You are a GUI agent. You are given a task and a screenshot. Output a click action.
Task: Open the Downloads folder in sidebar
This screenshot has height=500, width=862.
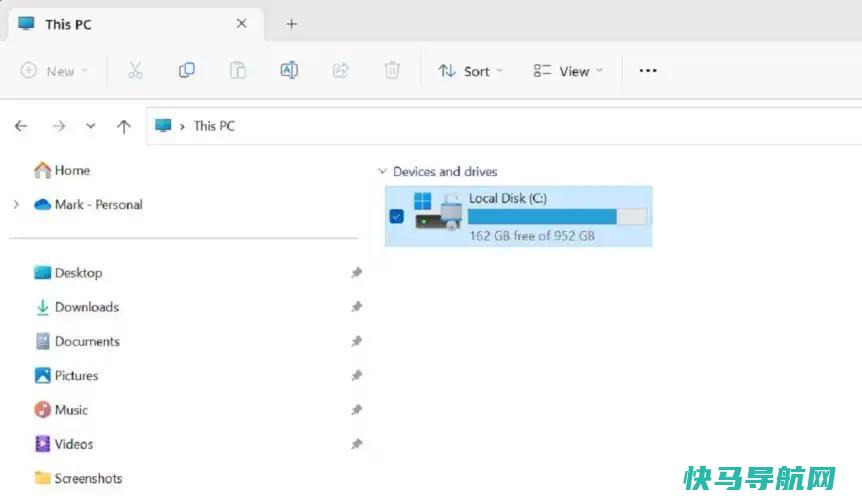click(76, 307)
